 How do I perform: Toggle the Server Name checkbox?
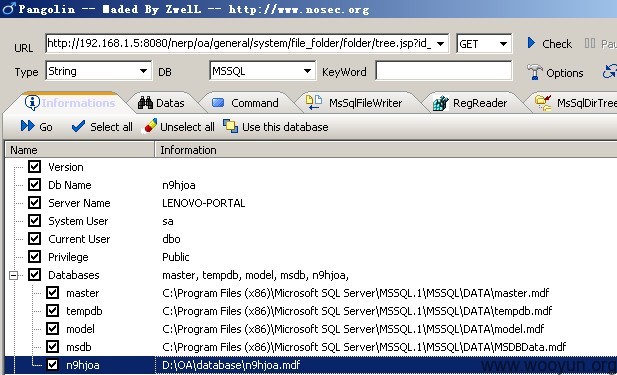click(34, 203)
